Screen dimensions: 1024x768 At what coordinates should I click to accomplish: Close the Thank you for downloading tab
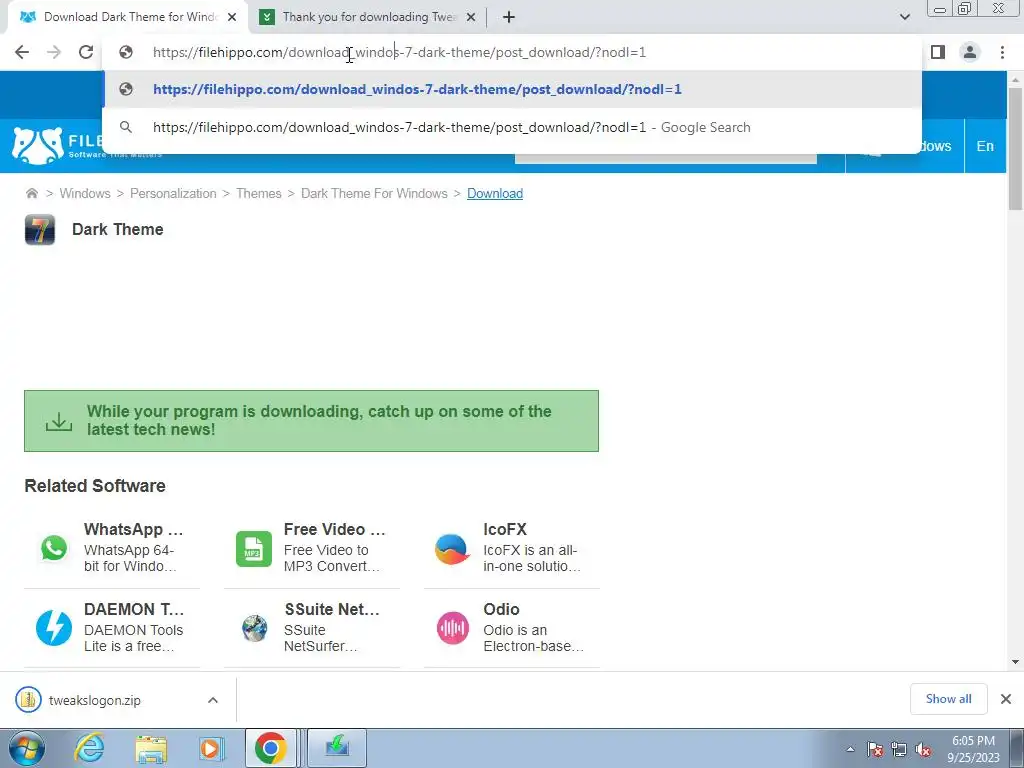click(x=471, y=17)
